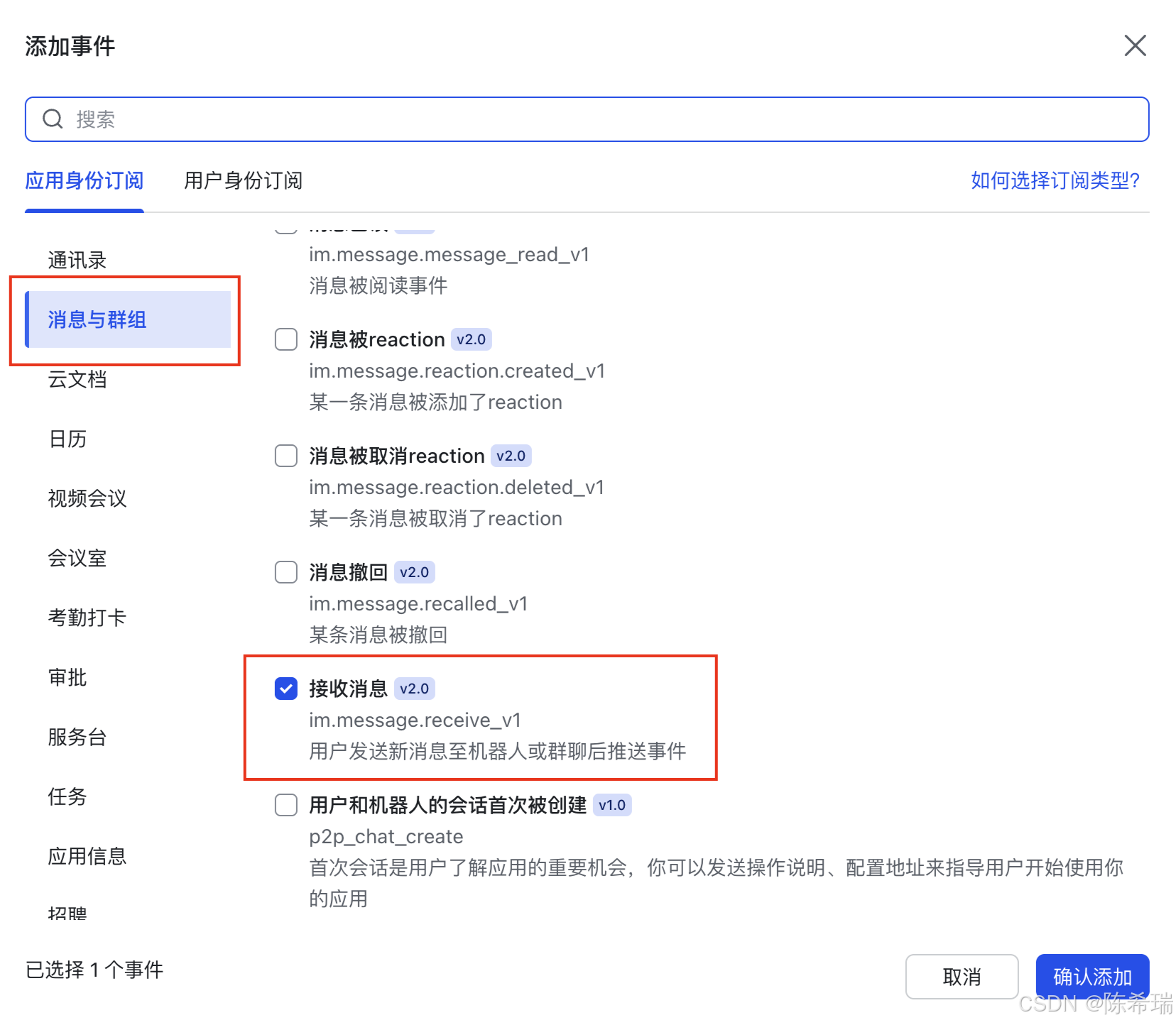Check the 消息被取消reaction event checkbox

[x=285, y=456]
